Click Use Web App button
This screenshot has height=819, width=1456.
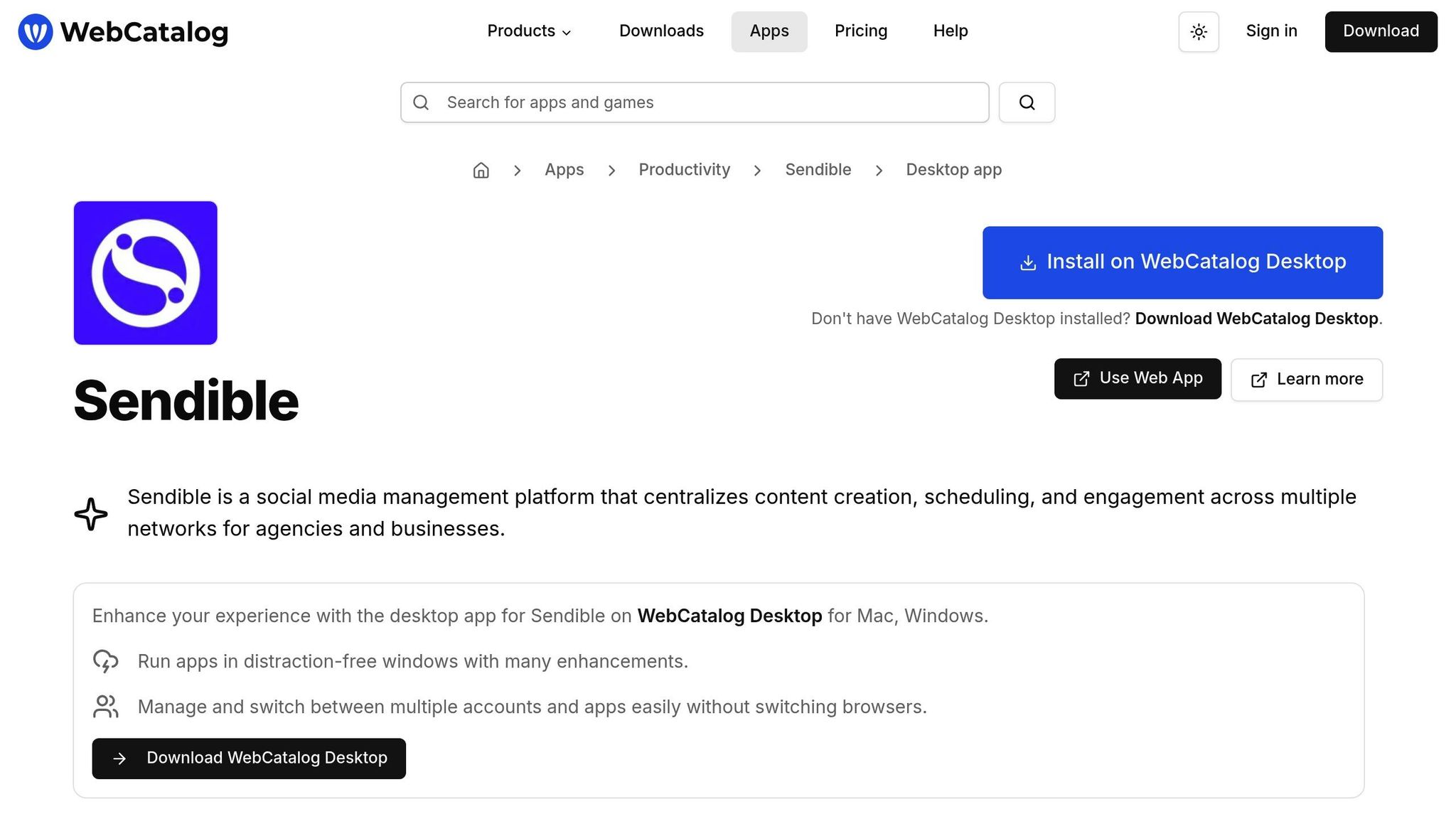tap(1137, 379)
